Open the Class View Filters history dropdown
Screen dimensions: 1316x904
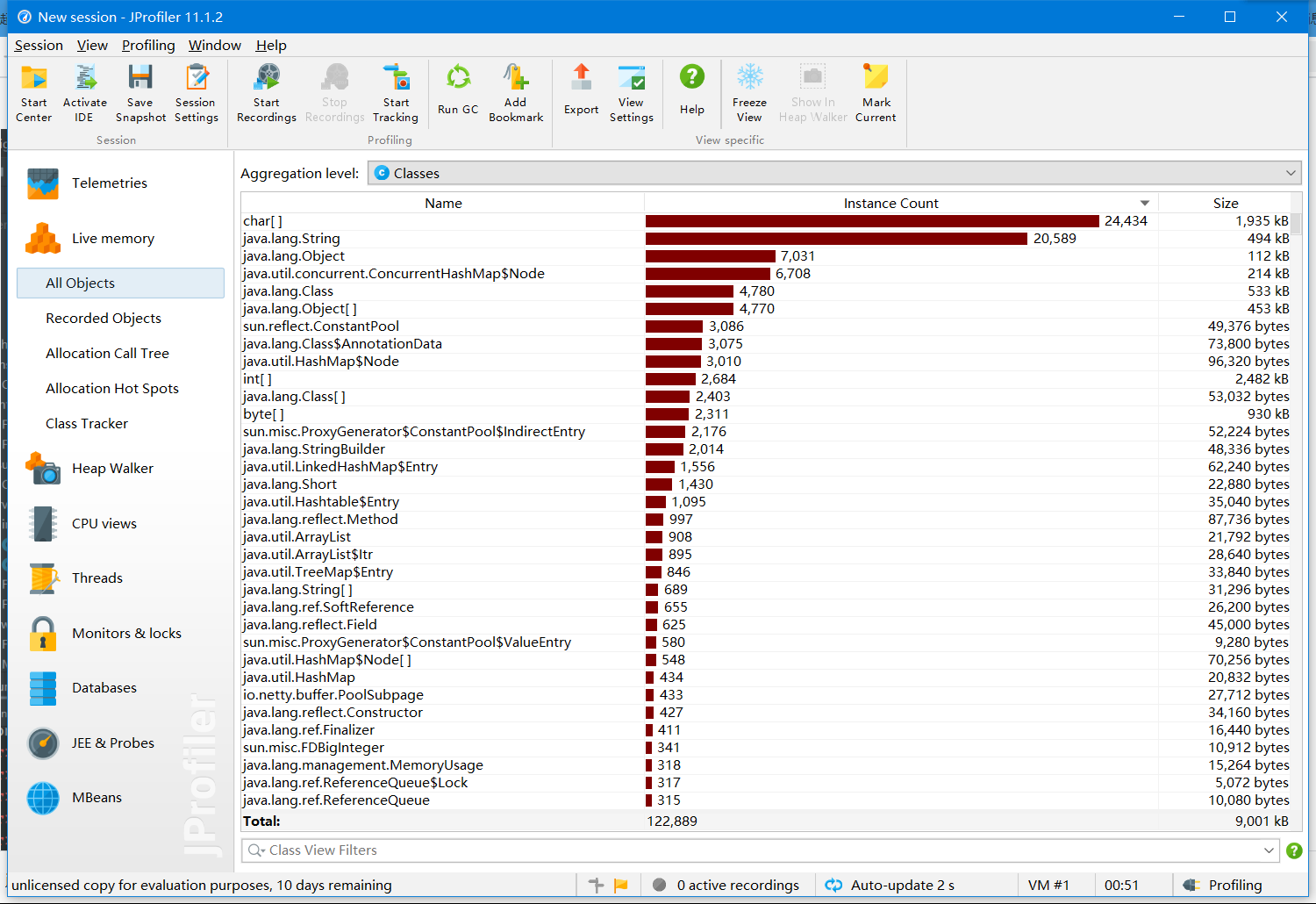coord(1269,850)
